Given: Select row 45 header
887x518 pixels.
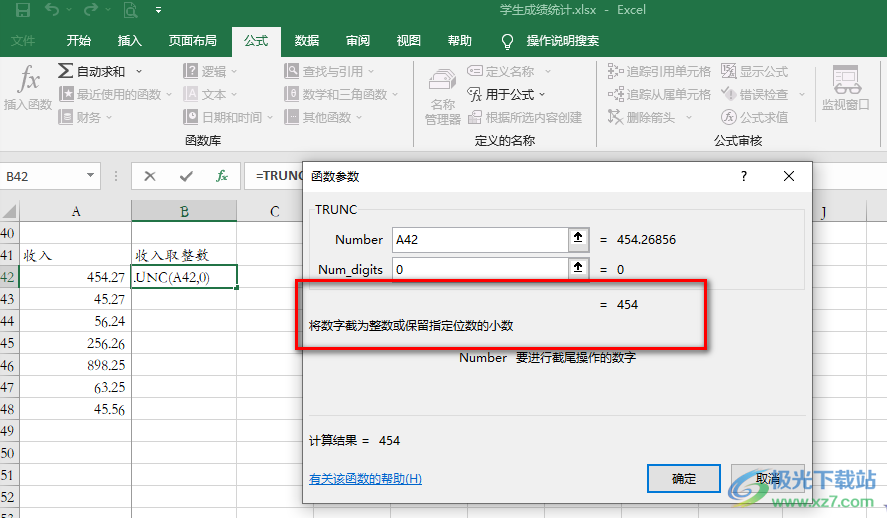Looking at the screenshot, I should click(8, 343).
